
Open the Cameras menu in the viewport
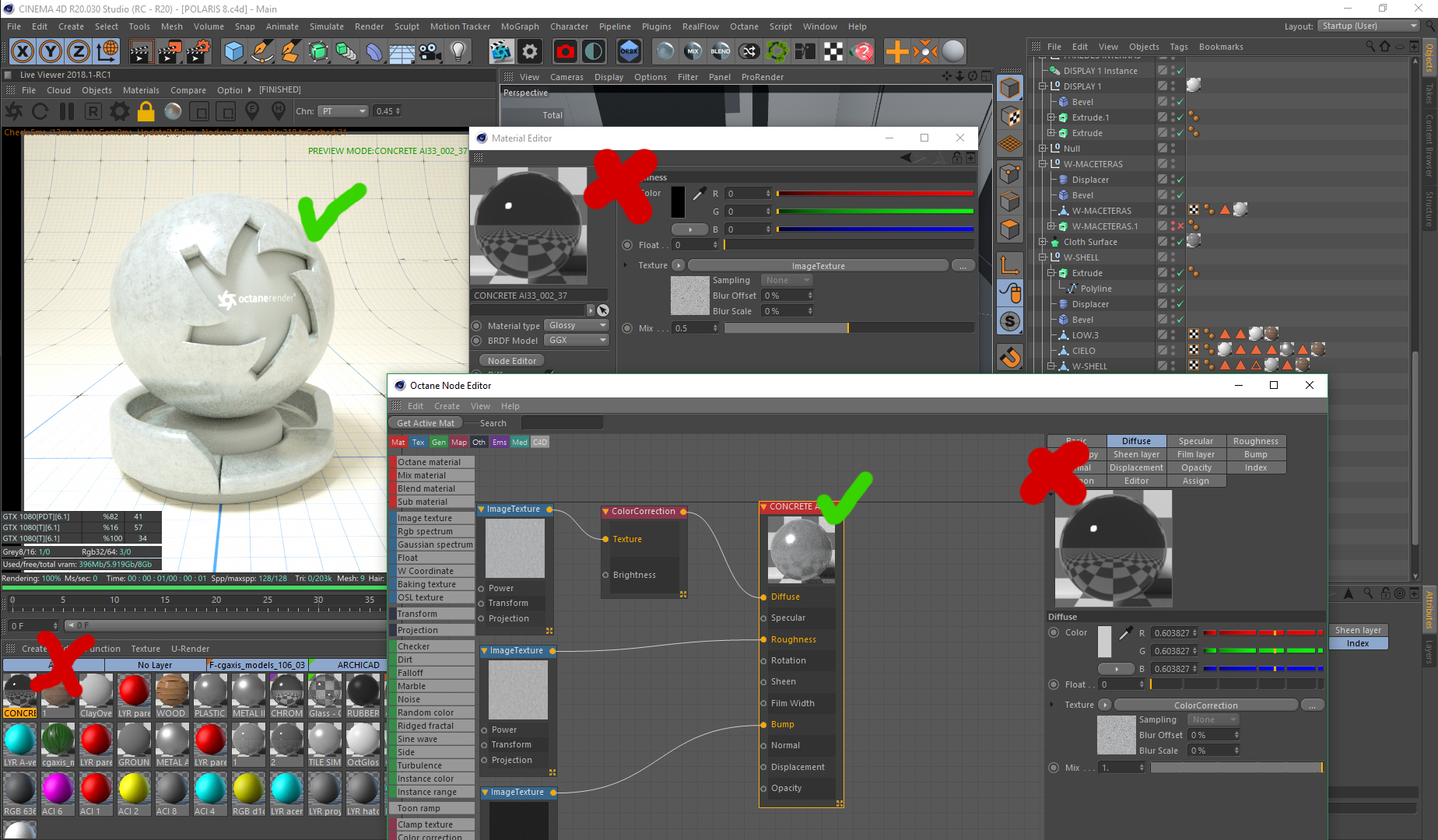point(566,77)
